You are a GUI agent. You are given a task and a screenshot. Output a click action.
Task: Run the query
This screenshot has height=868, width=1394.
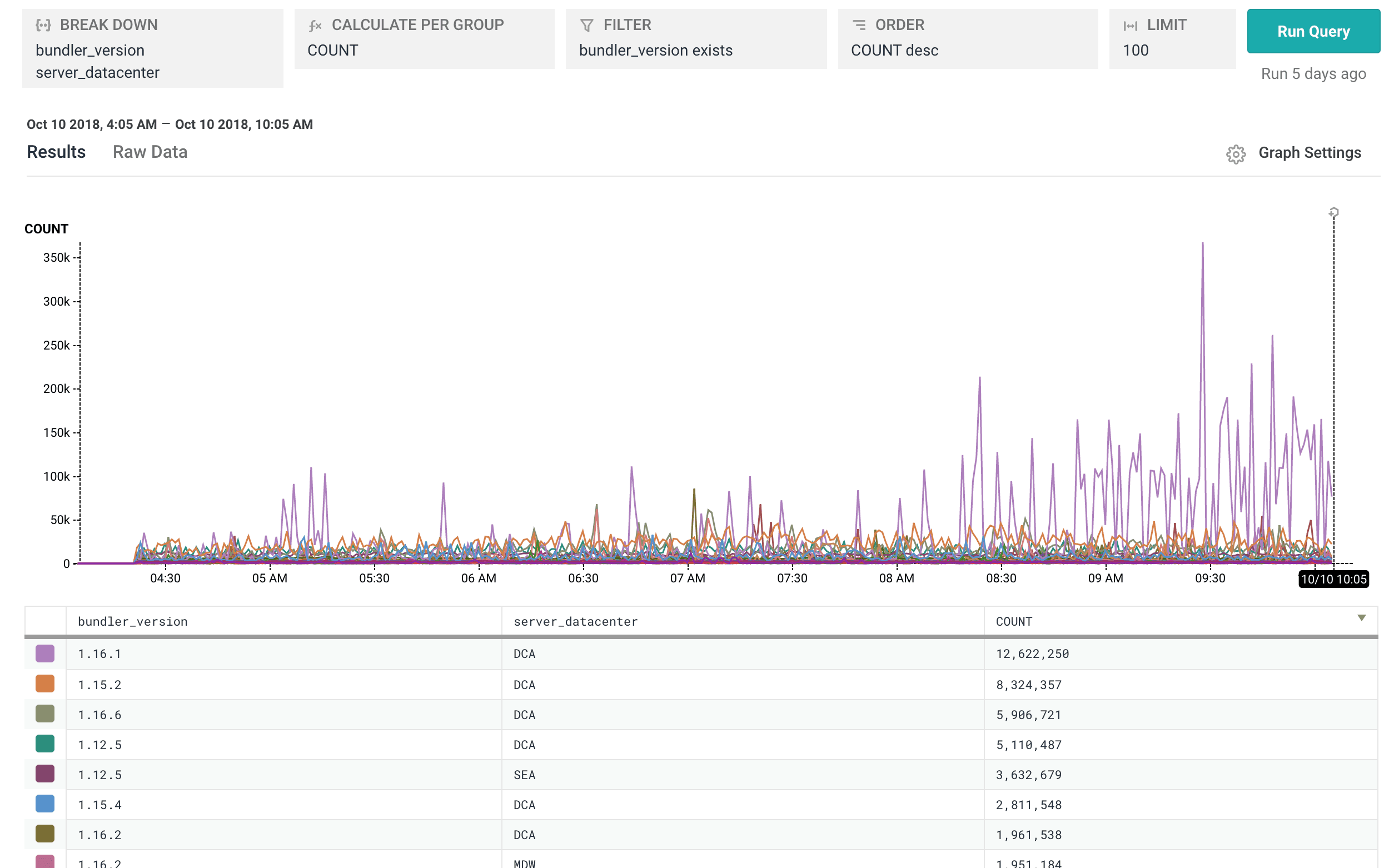(x=1313, y=32)
